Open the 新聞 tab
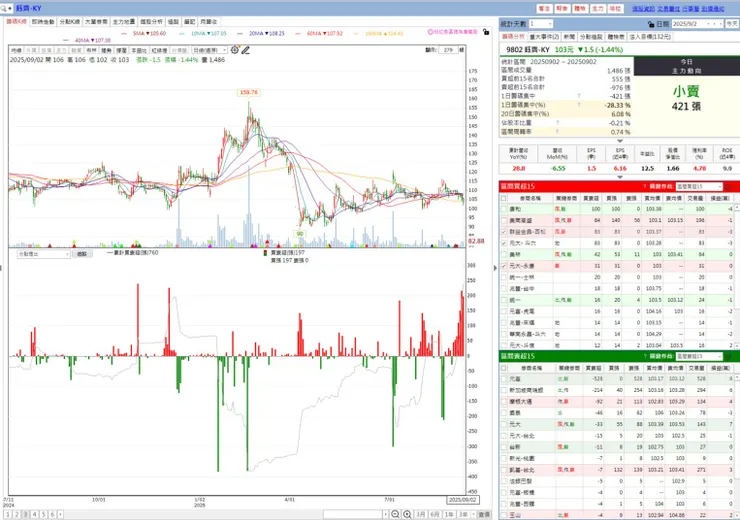The height and width of the screenshot is (520, 740). [569, 36]
